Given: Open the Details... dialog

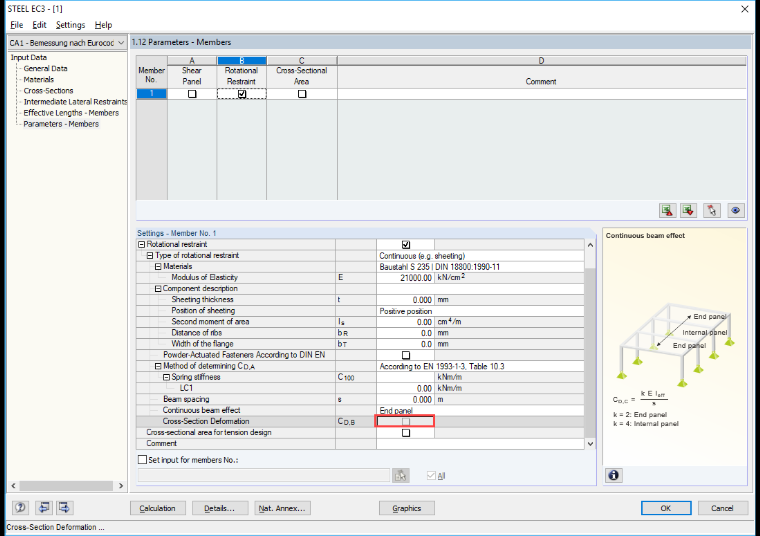Looking at the screenshot, I should click(220, 508).
